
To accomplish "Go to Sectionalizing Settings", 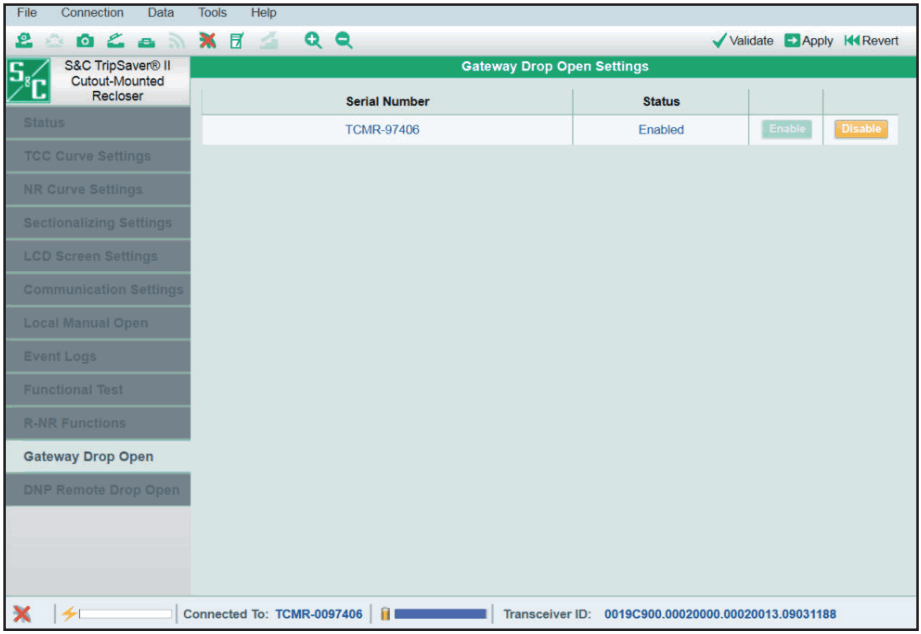I will click(x=98, y=223).
